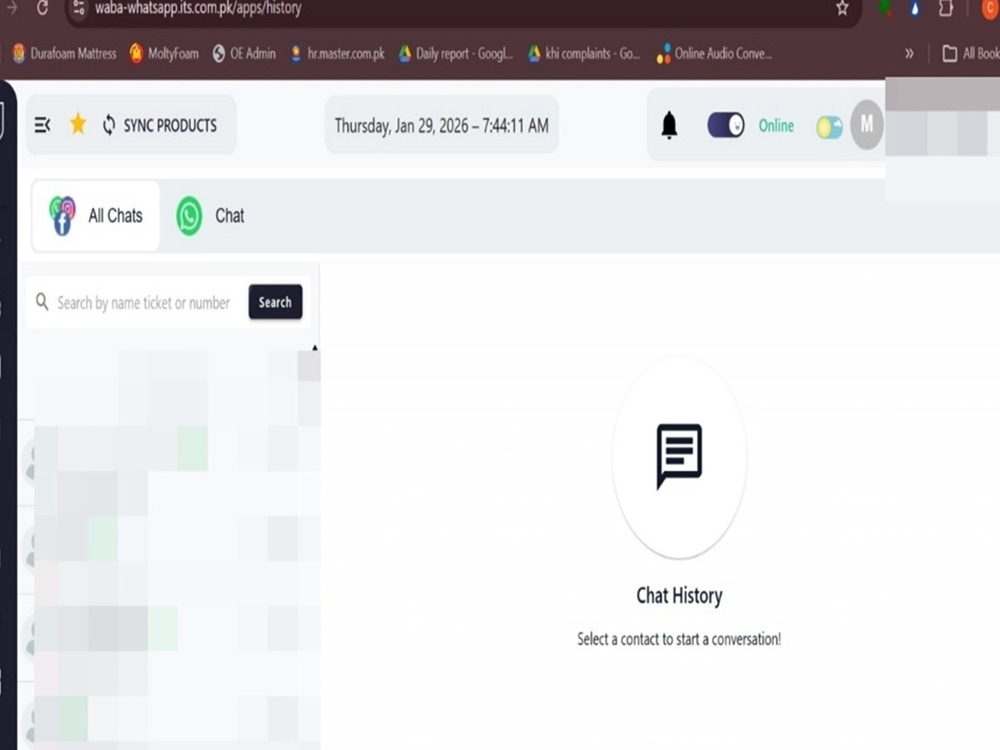Open notifications with the bell icon
Image resolution: width=1000 pixels, height=750 pixels.
[x=669, y=125]
